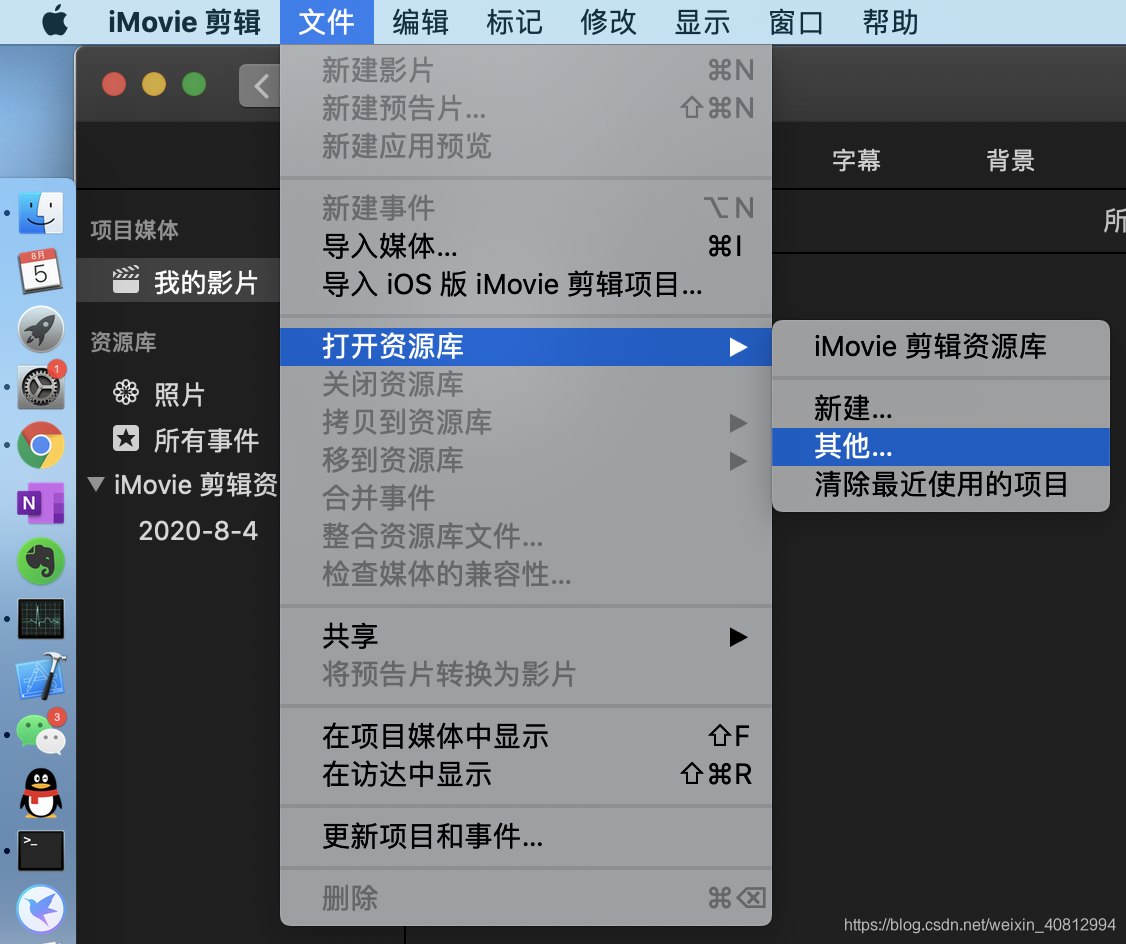Open the 帮助 menu

[x=890, y=22]
